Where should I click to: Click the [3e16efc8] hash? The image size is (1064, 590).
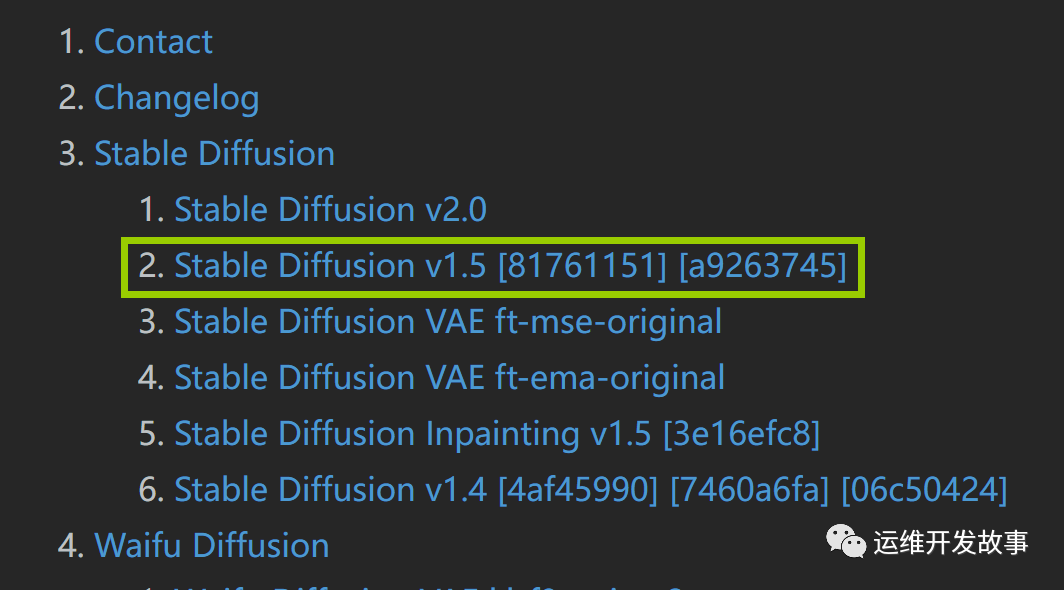click(741, 434)
